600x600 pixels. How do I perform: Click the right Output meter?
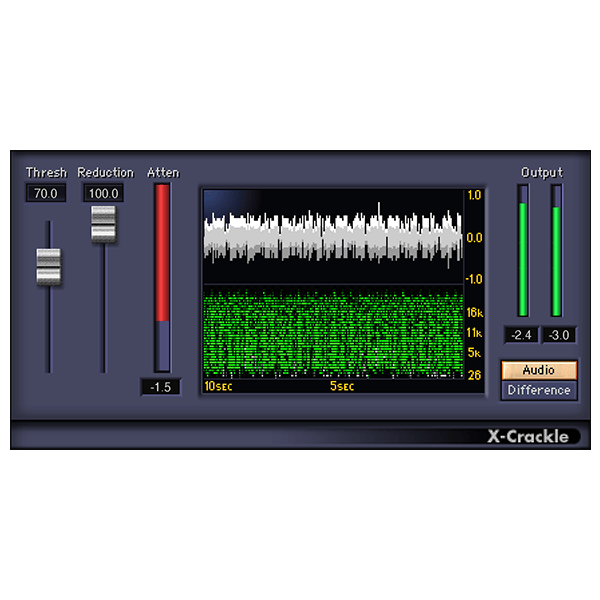(556, 250)
